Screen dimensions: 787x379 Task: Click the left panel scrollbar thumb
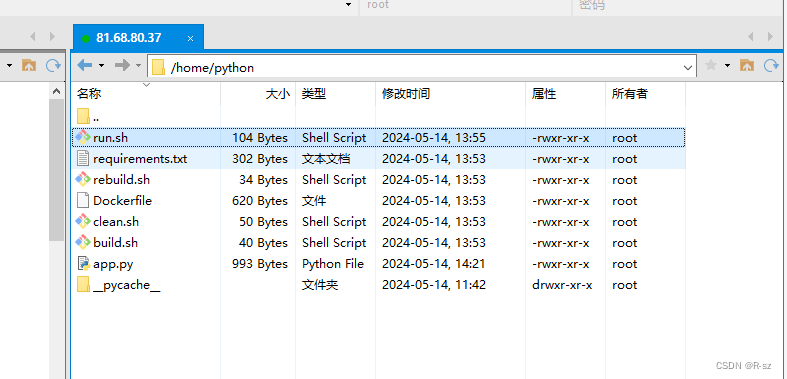56,171
